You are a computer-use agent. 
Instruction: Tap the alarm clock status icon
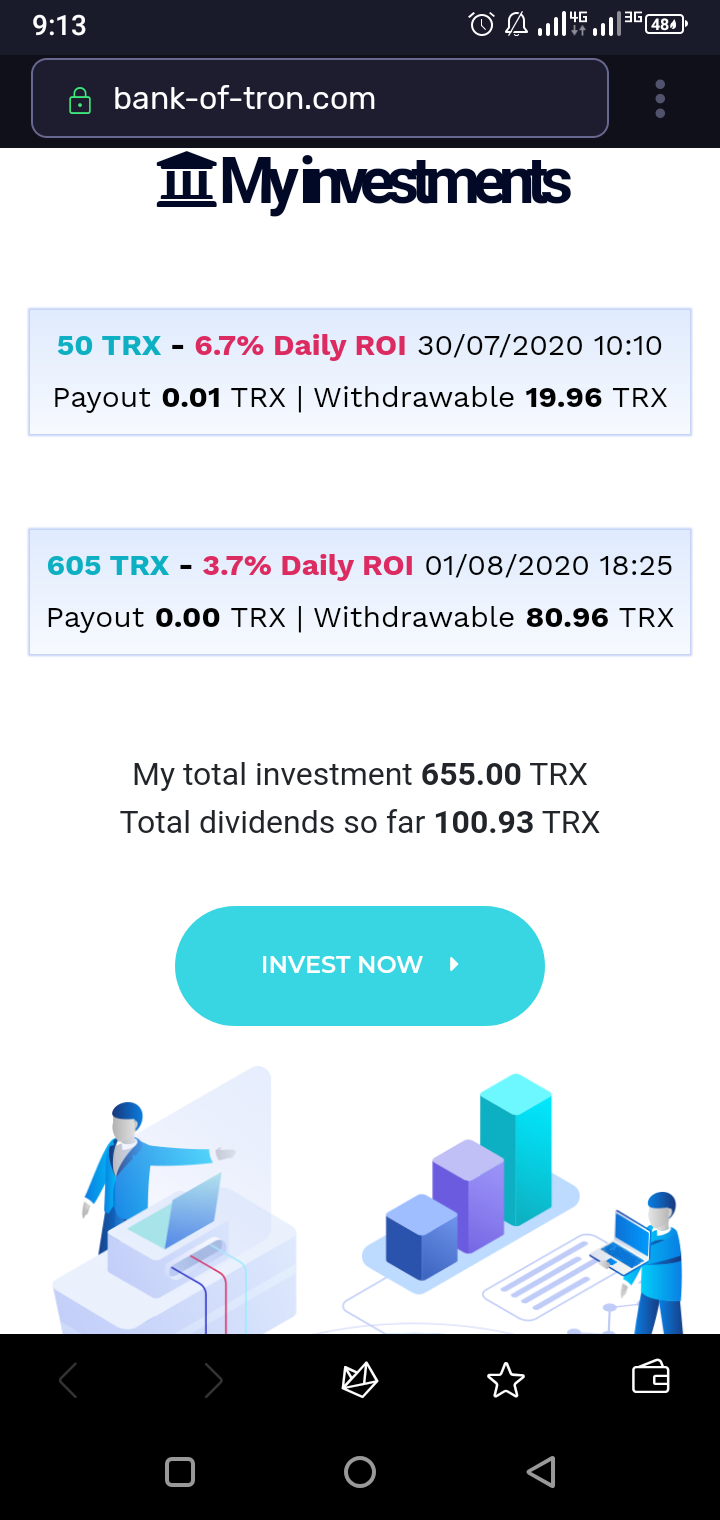[482, 24]
